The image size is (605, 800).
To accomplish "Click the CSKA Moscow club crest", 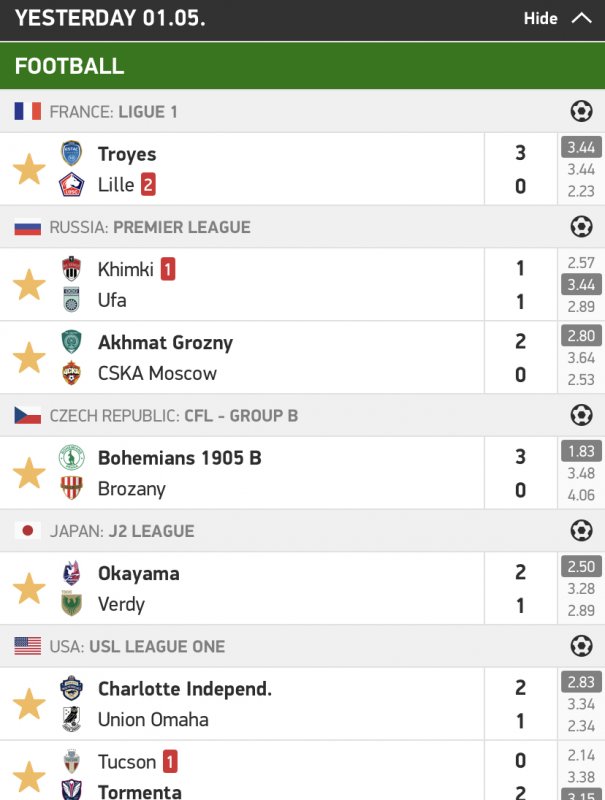I will [x=72, y=373].
